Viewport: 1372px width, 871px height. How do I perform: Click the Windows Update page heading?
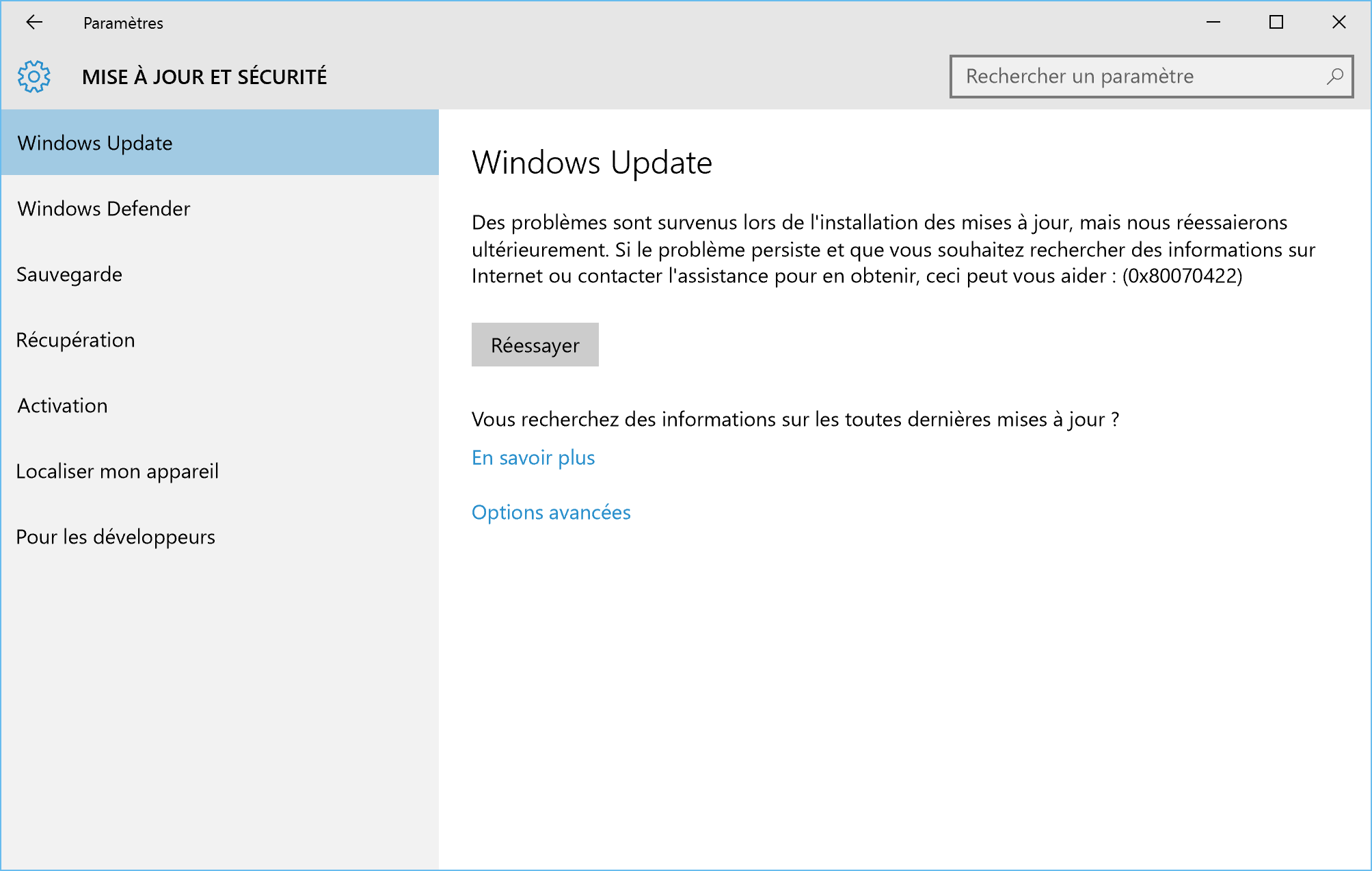[x=592, y=163]
